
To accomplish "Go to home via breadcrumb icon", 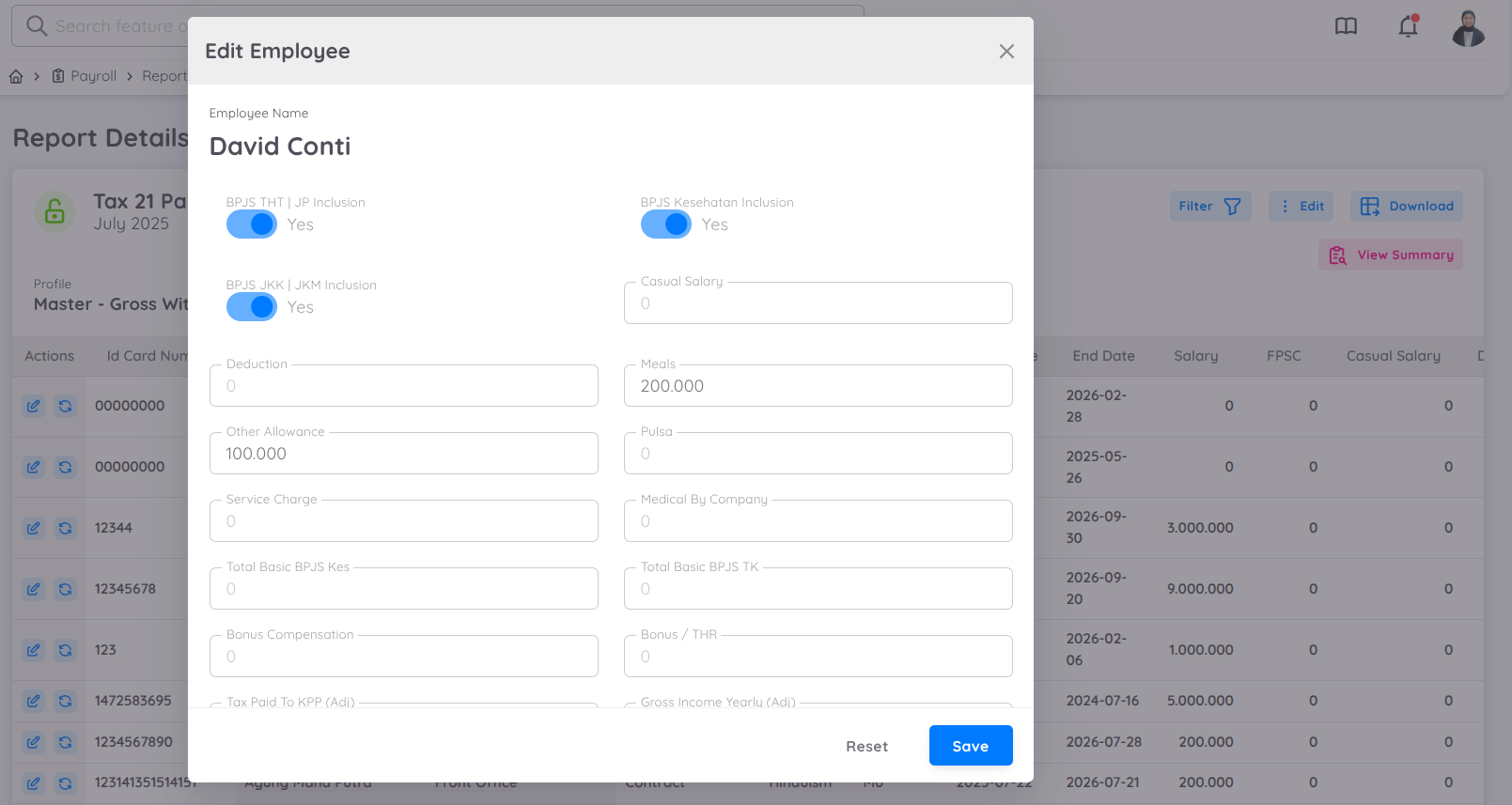I will (x=16, y=76).
